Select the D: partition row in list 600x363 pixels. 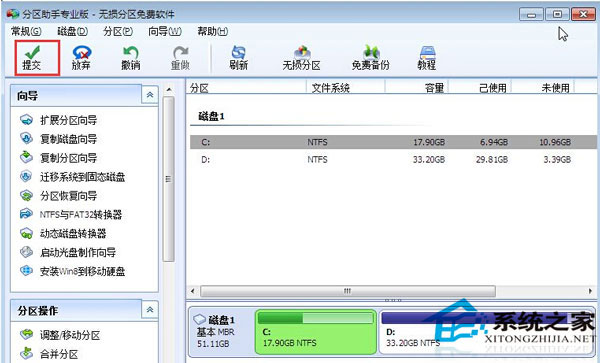click(393, 159)
